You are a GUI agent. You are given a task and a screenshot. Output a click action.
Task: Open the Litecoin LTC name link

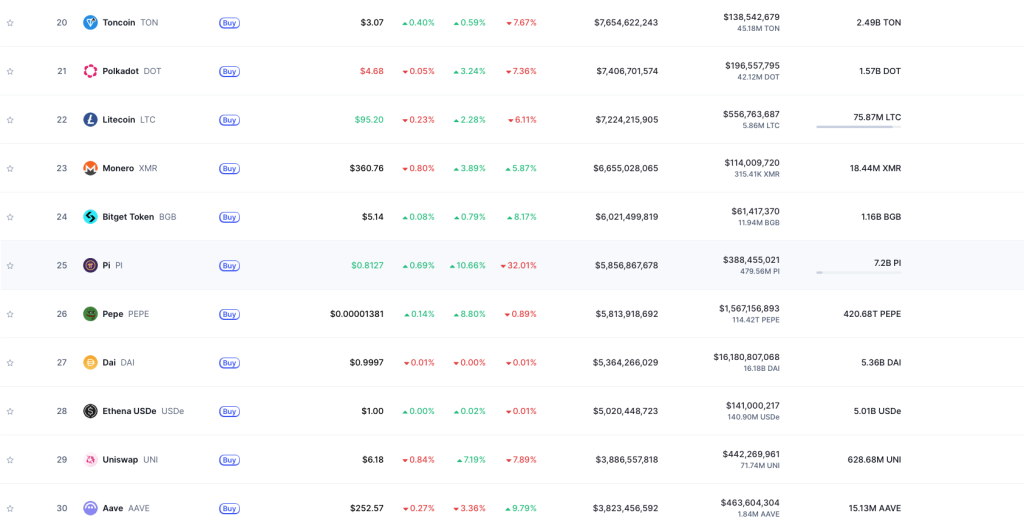129,120
